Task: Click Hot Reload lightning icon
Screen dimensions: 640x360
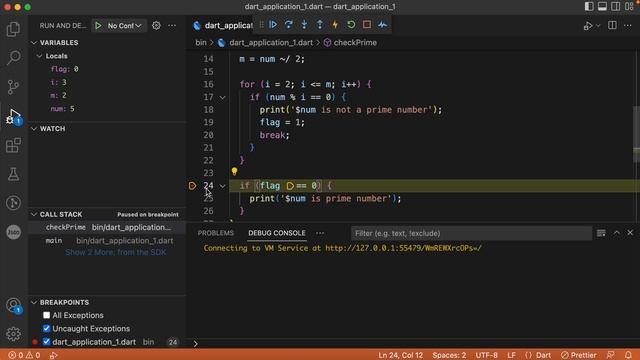Action: pos(335,24)
